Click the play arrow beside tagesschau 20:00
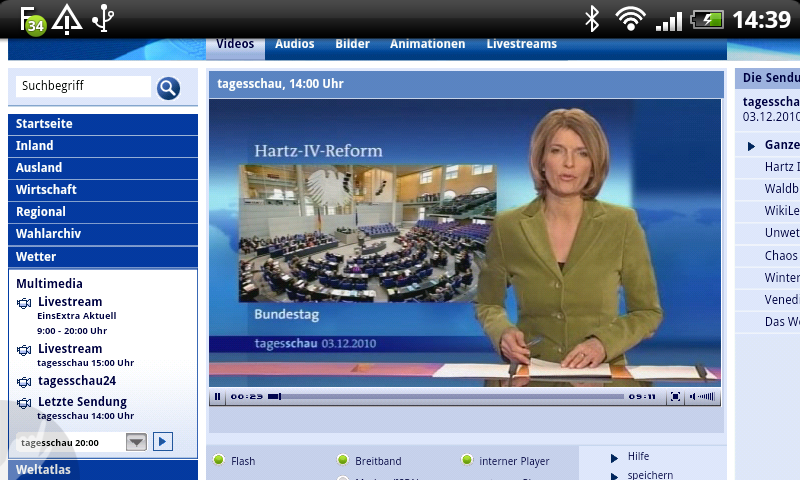This screenshot has width=800, height=480. click(163, 442)
